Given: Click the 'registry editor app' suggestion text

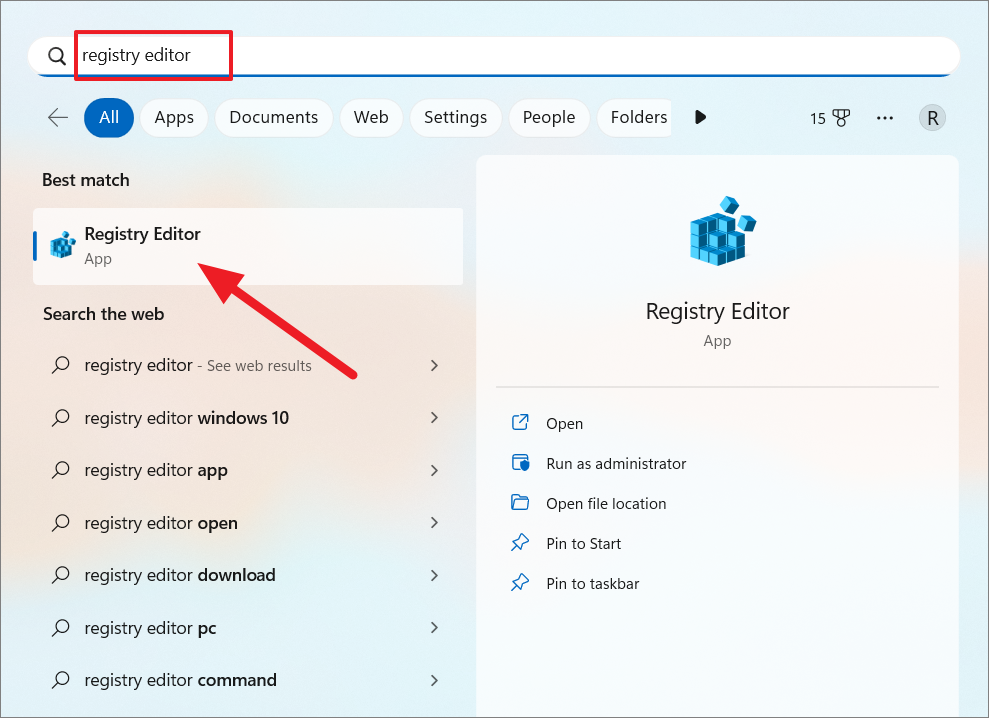Looking at the screenshot, I should (156, 470).
